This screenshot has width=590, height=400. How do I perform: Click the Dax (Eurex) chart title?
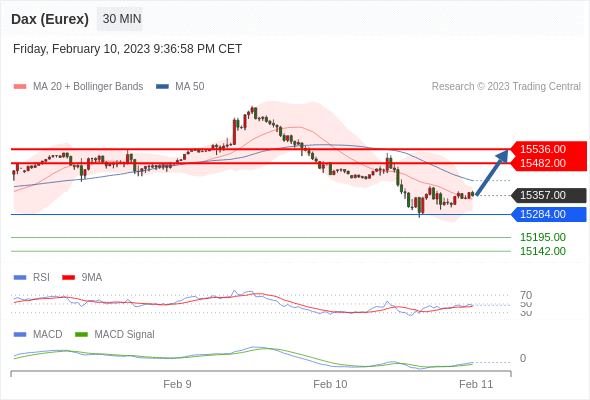tap(50, 19)
